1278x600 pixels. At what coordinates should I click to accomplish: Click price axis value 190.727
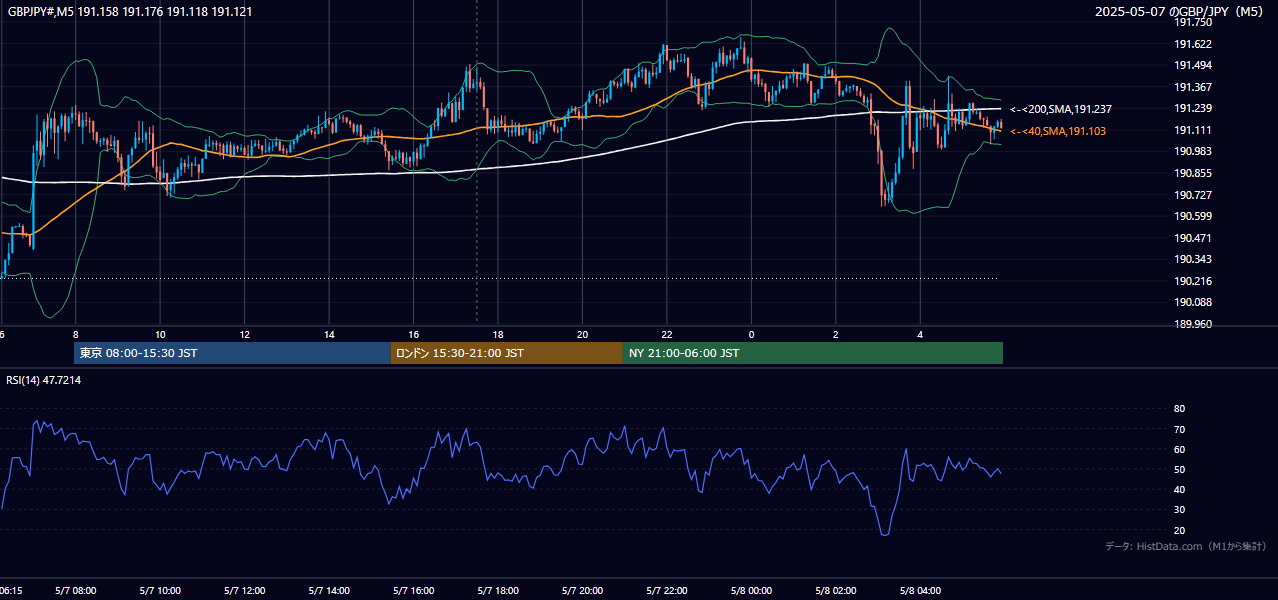tap(1192, 195)
